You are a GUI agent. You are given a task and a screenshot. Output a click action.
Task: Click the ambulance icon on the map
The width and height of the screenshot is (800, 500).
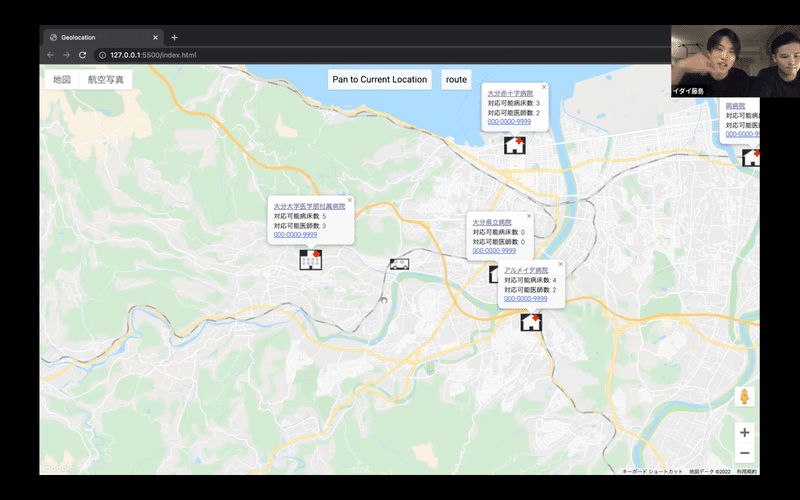tap(399, 264)
